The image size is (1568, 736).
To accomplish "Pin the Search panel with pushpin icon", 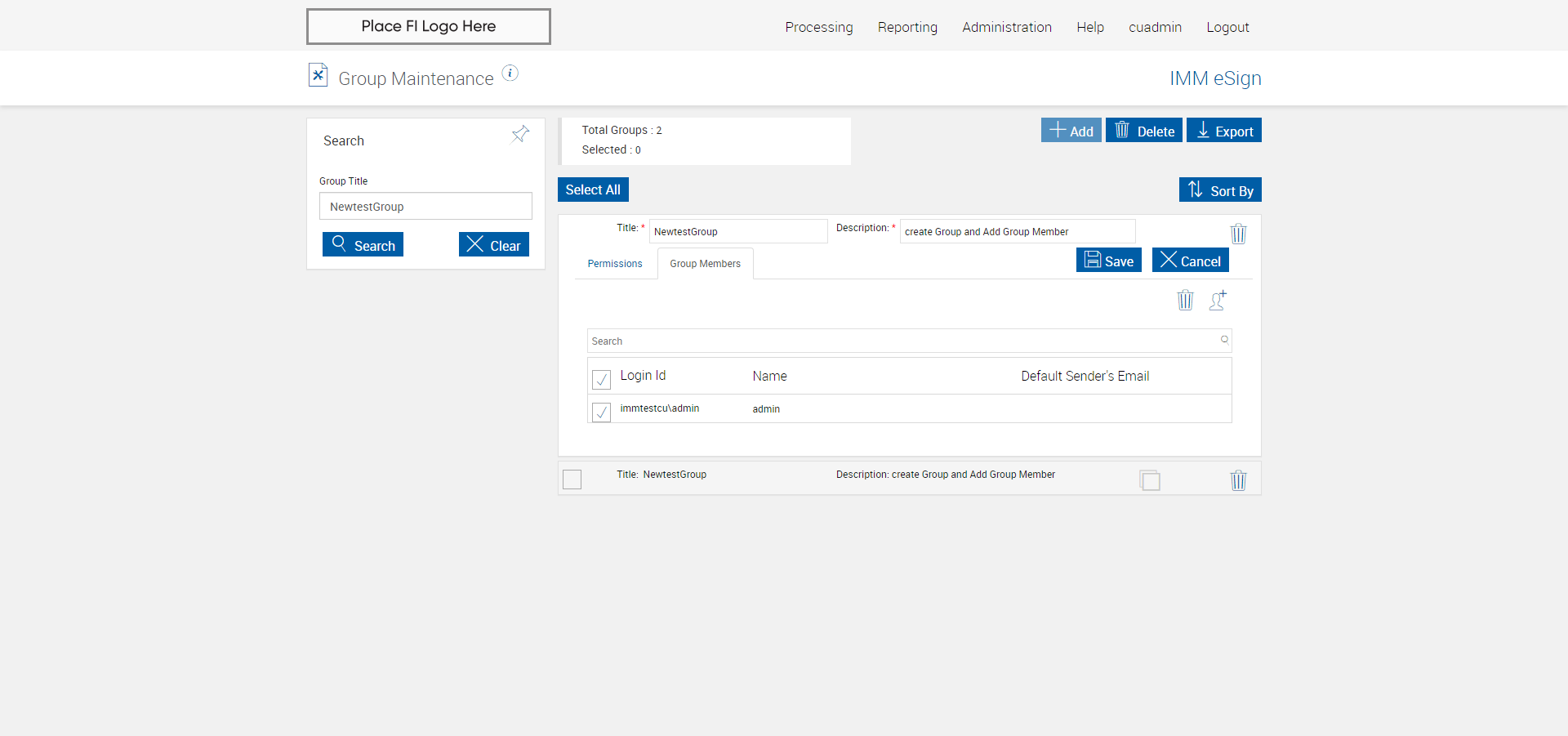I will point(520,134).
